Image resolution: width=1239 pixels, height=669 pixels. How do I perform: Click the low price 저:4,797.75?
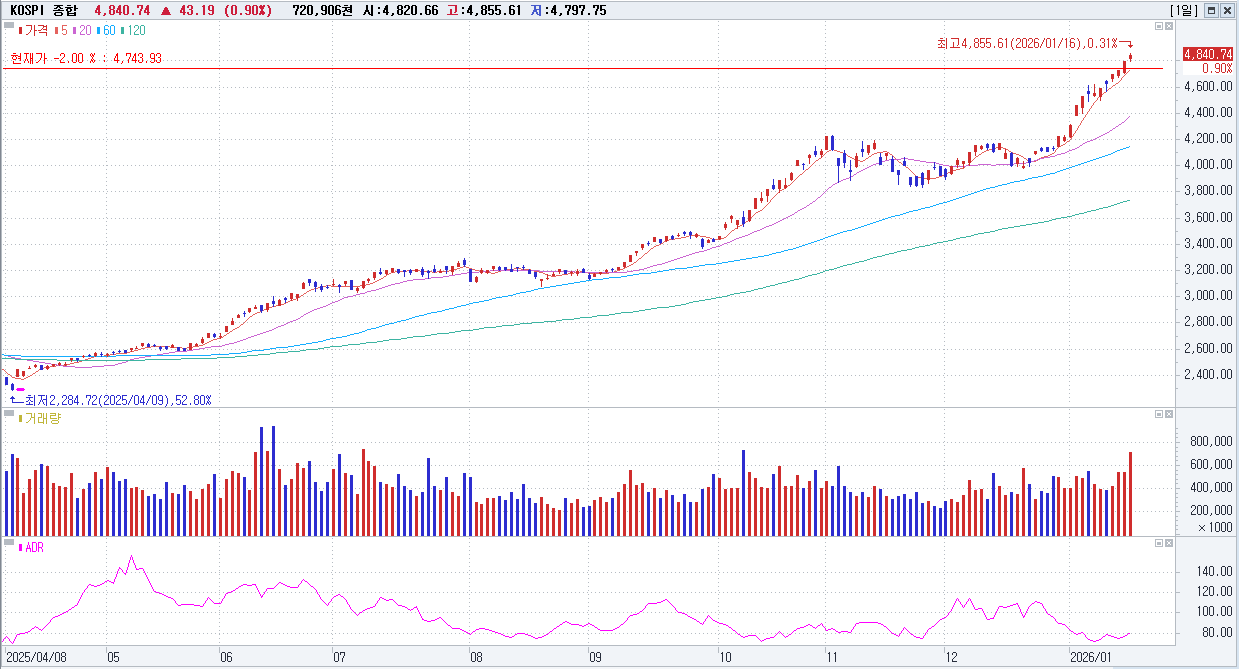click(x=569, y=10)
